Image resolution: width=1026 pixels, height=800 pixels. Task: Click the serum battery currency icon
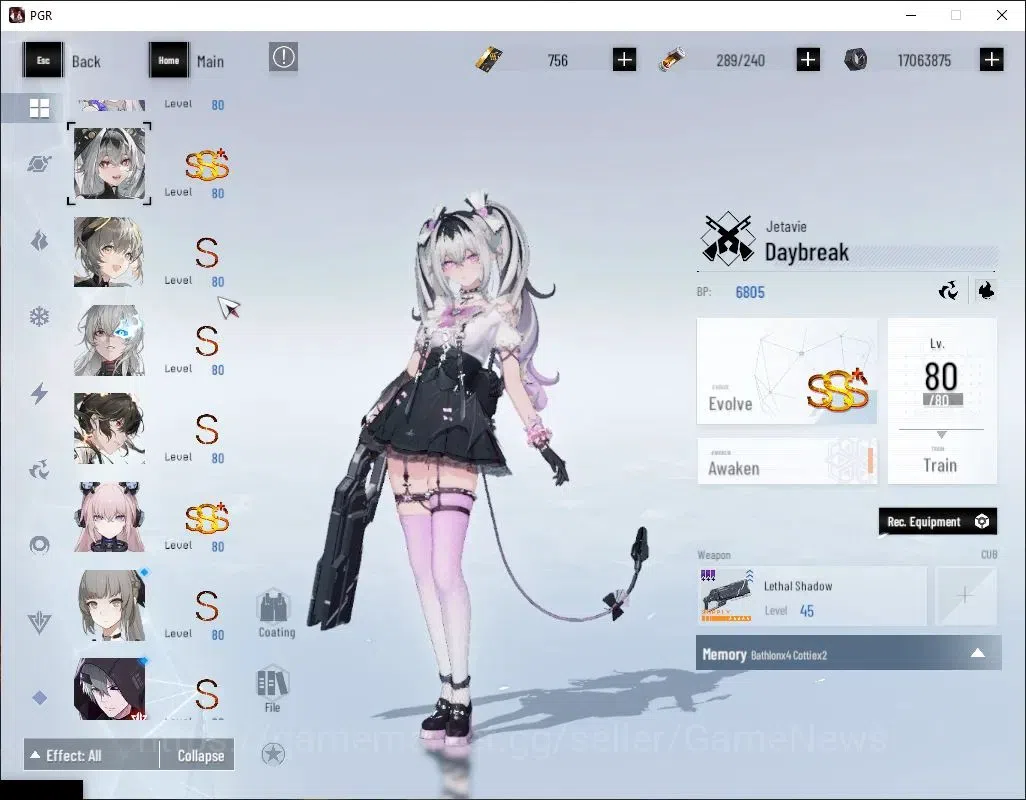[x=672, y=60]
